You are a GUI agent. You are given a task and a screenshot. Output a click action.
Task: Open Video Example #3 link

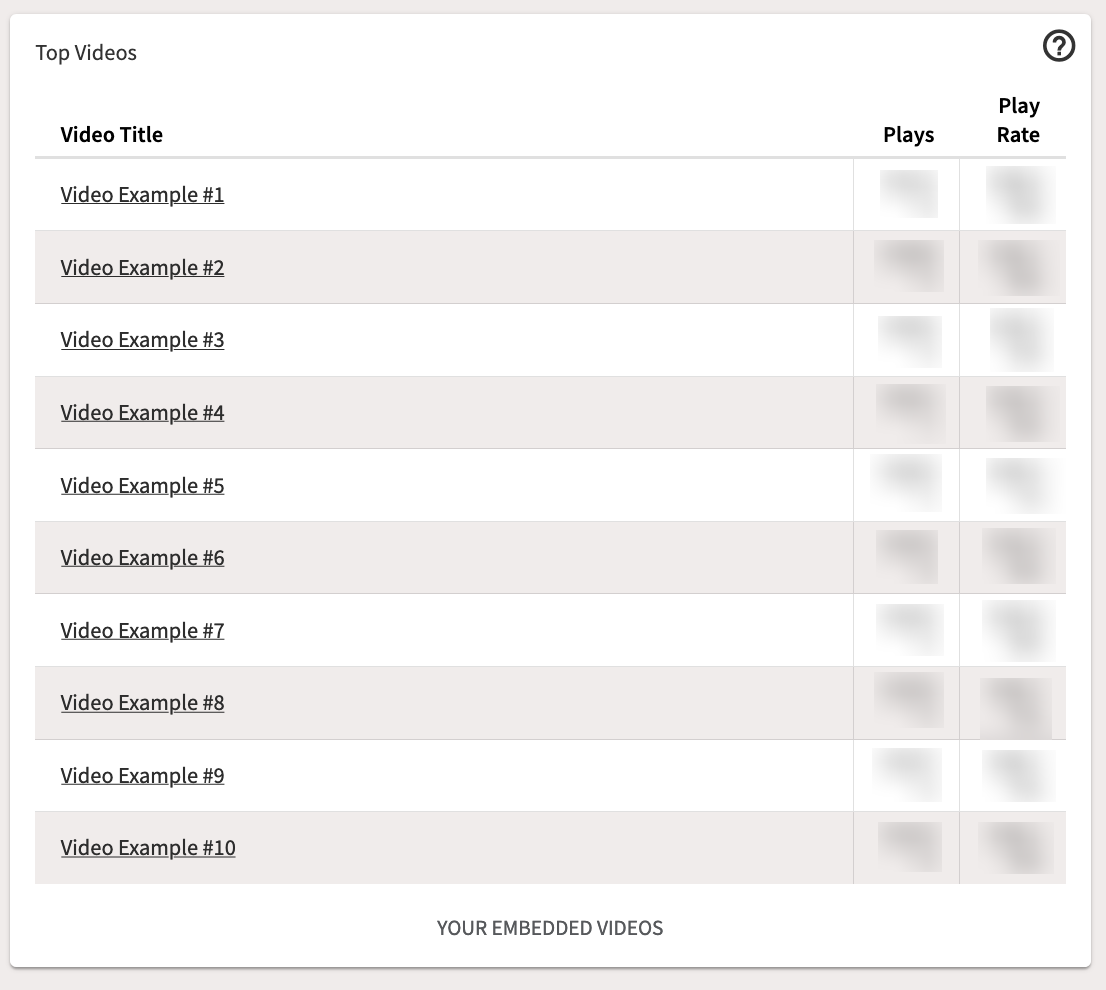coord(142,340)
